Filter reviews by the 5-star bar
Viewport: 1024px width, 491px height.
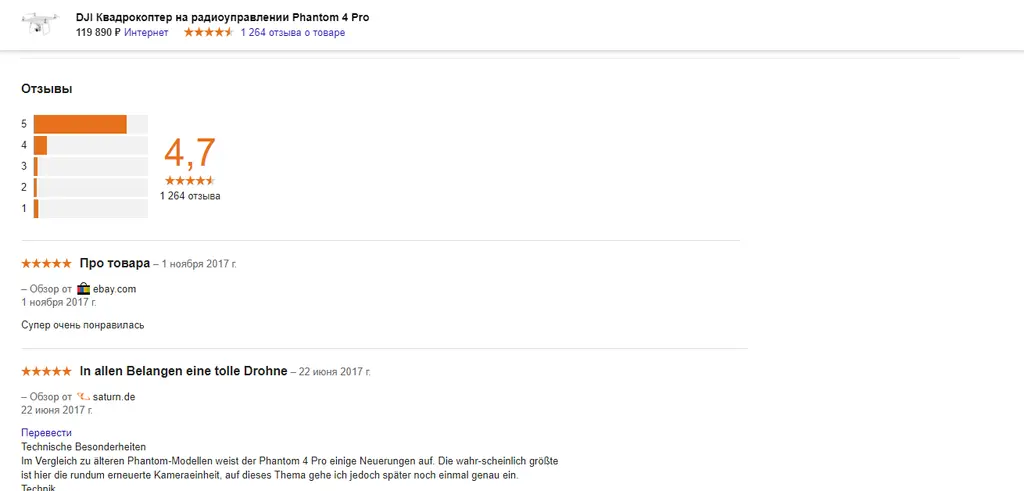click(x=90, y=124)
